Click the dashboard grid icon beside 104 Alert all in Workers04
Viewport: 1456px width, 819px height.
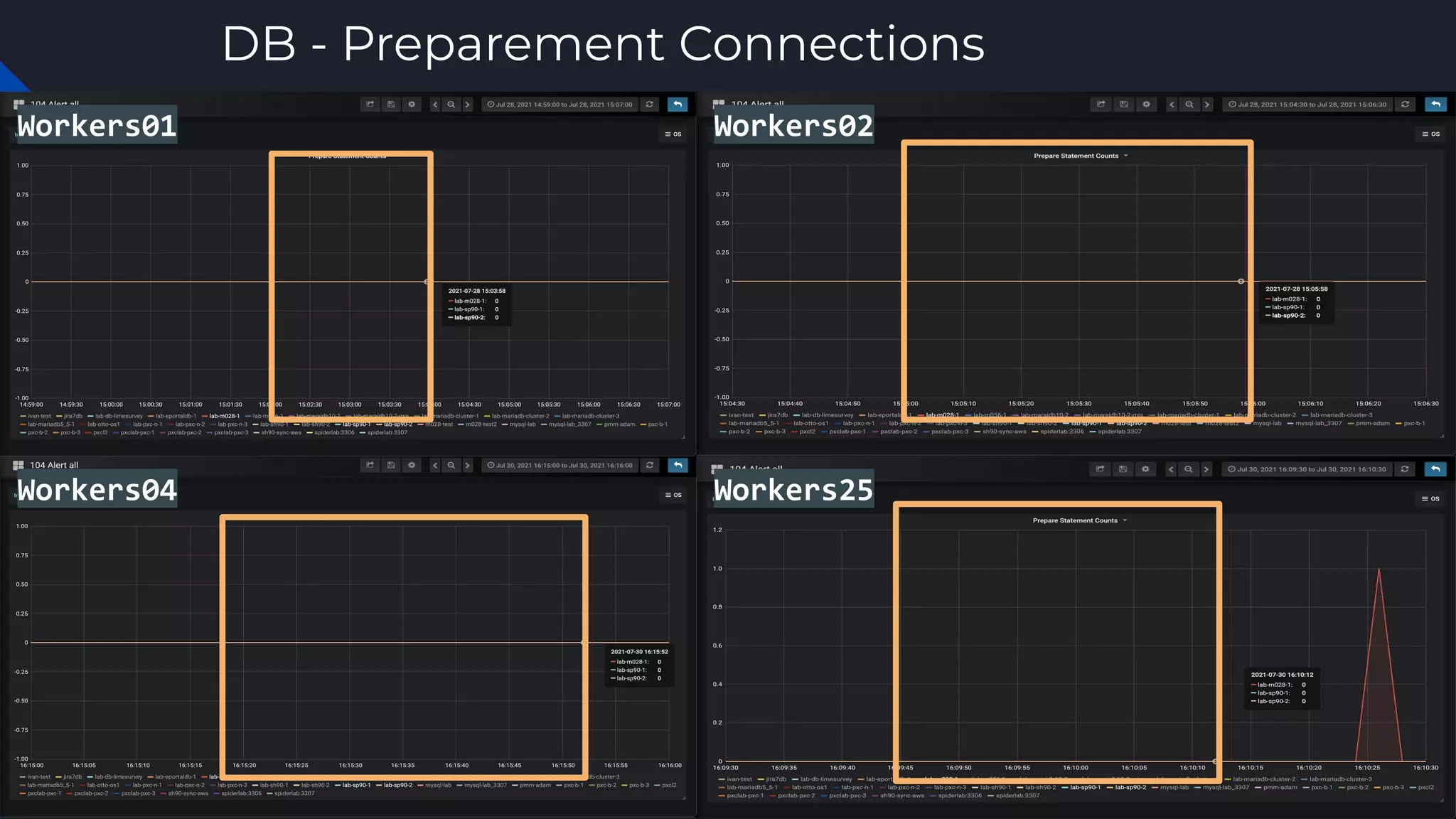tap(18, 465)
